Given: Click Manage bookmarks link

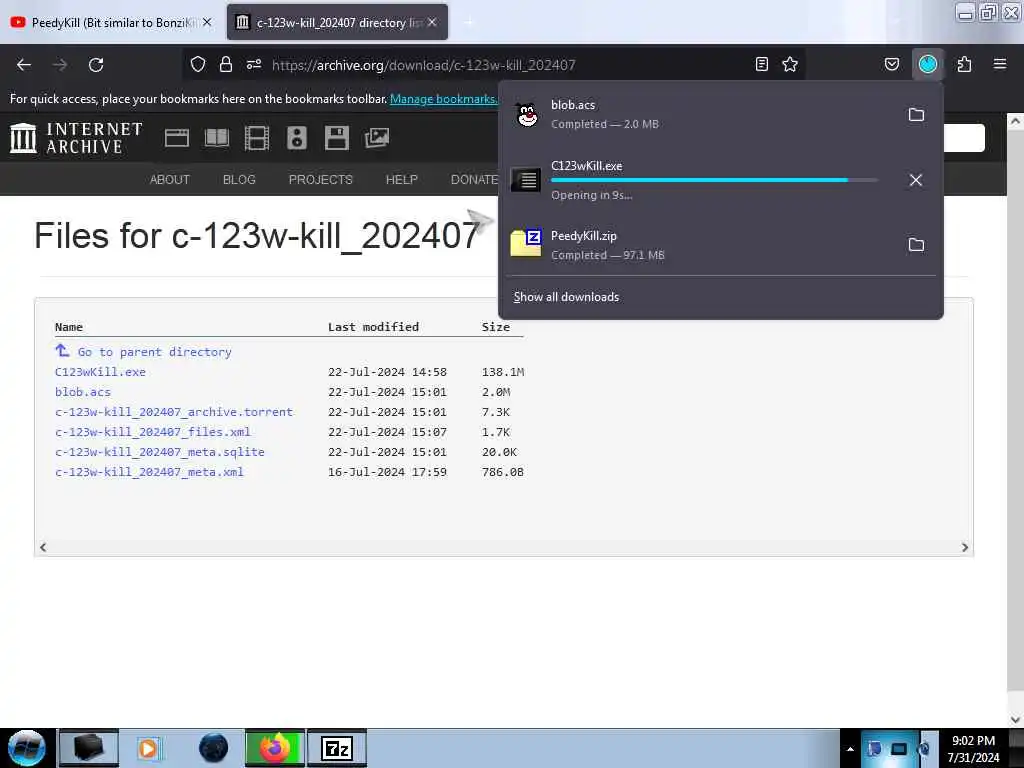Looking at the screenshot, I should [x=443, y=99].
